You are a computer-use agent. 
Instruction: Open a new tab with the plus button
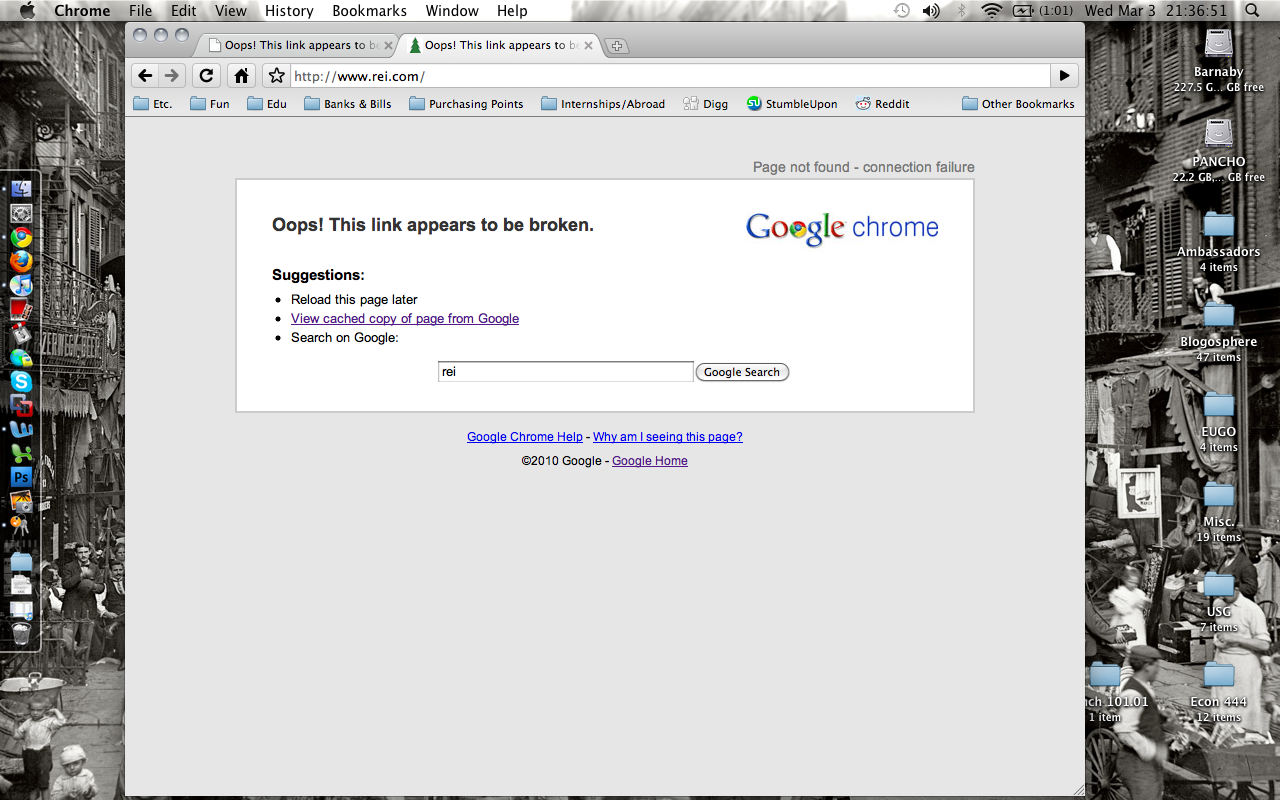pos(617,46)
